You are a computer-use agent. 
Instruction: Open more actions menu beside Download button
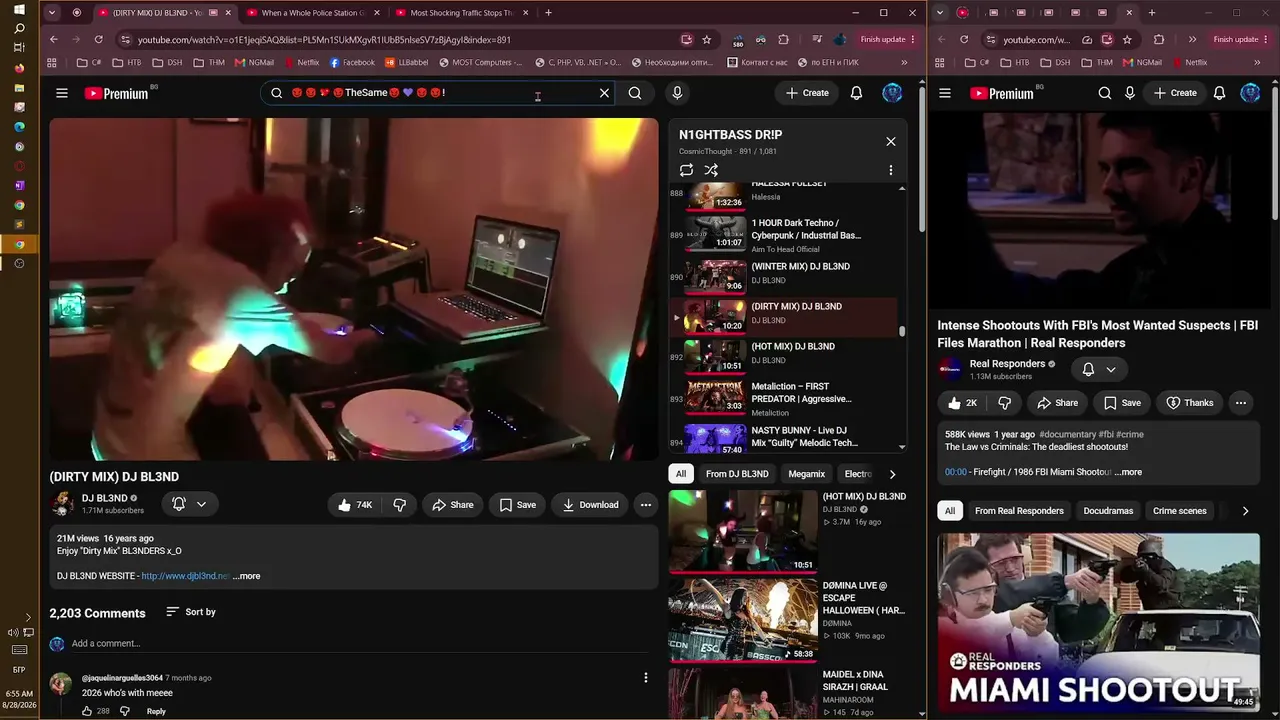pos(646,505)
